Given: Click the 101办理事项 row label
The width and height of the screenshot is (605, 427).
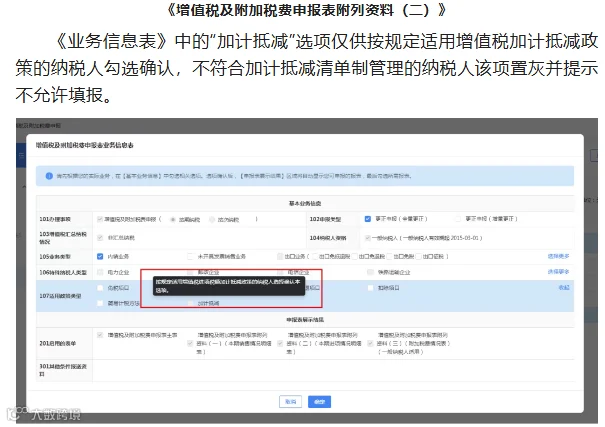Looking at the screenshot, I should click(x=55, y=219).
